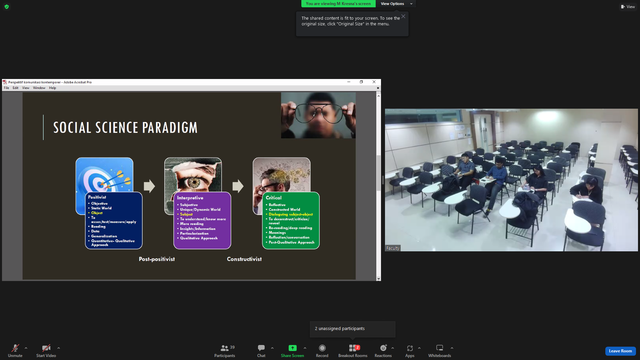Click the Acrobat scrollbar down arrow
Viewport: 640px width, 360px height.
point(378,279)
